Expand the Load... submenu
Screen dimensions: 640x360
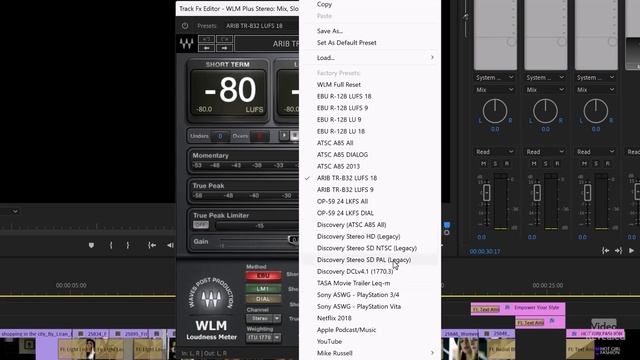tap(370, 58)
